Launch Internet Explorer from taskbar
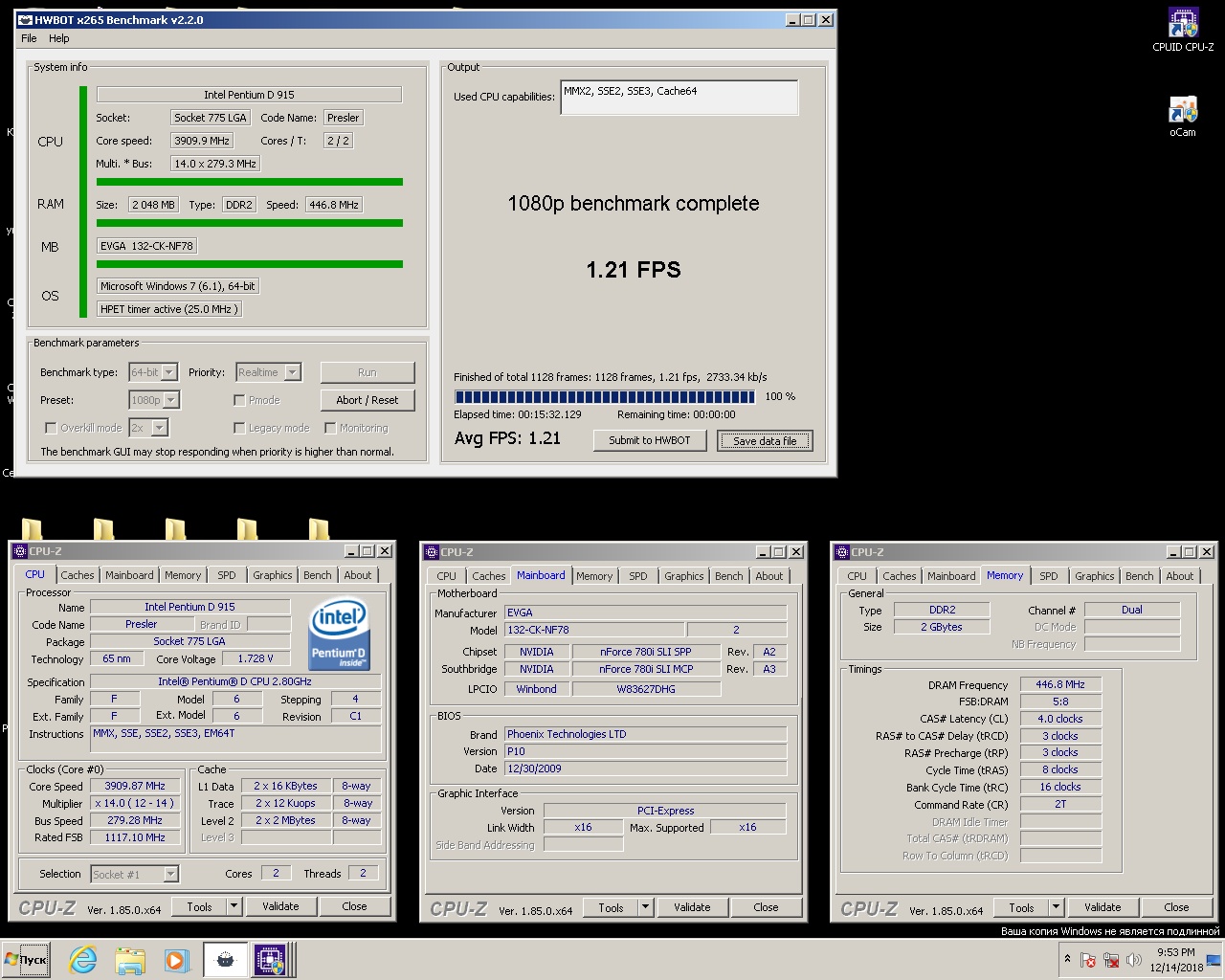 [x=84, y=960]
